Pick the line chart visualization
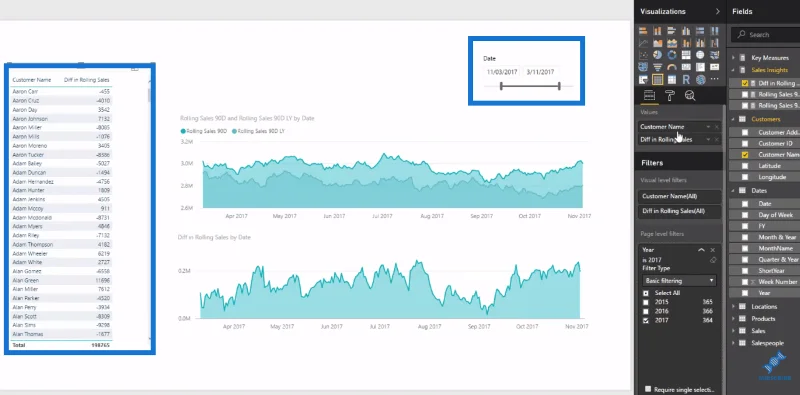The image size is (800, 395). pos(643,43)
